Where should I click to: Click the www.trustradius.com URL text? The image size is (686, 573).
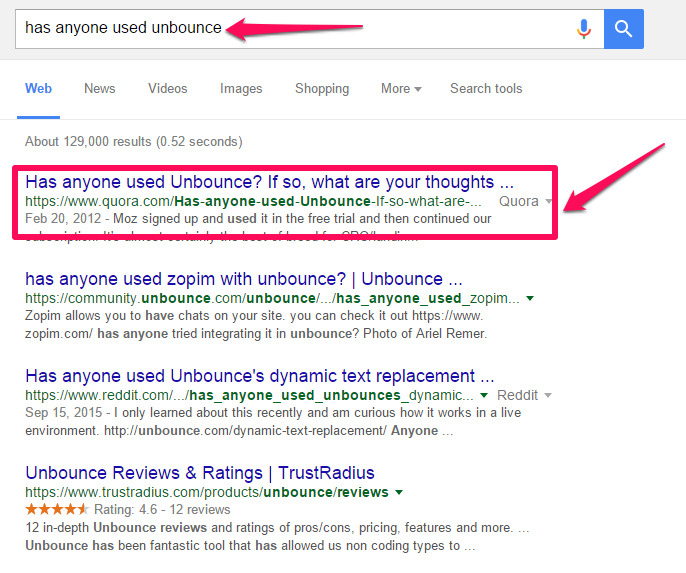[x=206, y=493]
